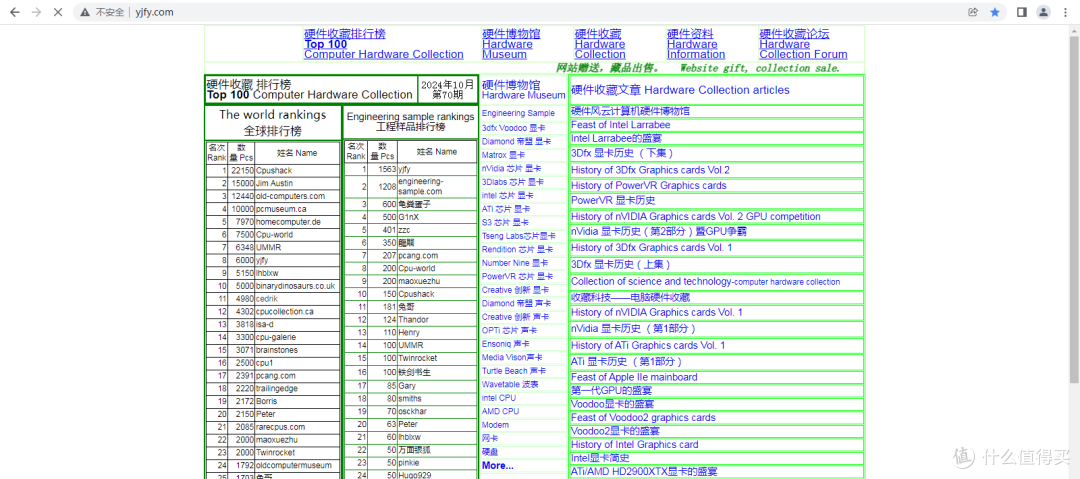
Task: Open the Hardware Collection top navigation link
Action: coord(600,44)
